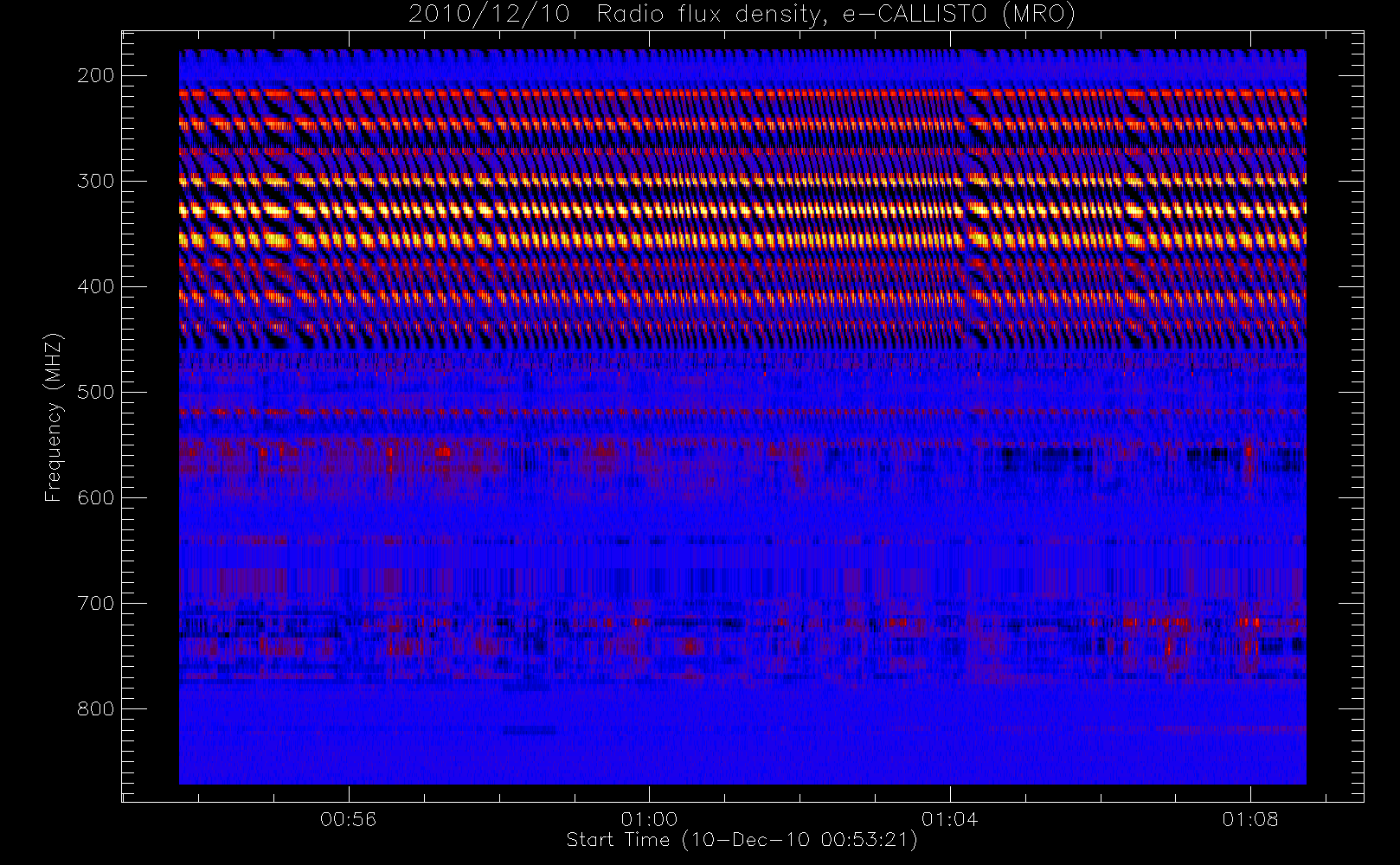Viewport: 1400px width, 865px height.
Task: Click the 'Start Time (10-Dec-10 00:53:21)' label
Action: pyautogui.click(x=742, y=840)
